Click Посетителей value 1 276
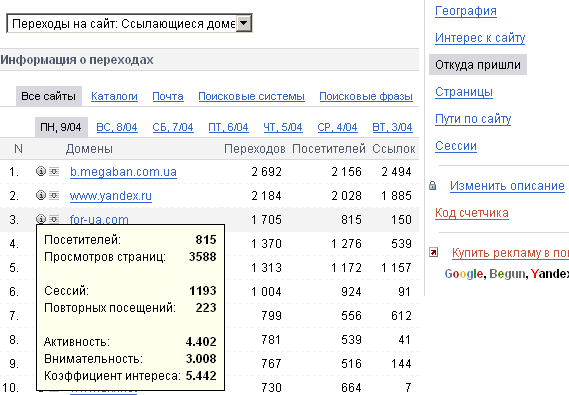Viewport: 569px width, 395px height. pos(347,244)
